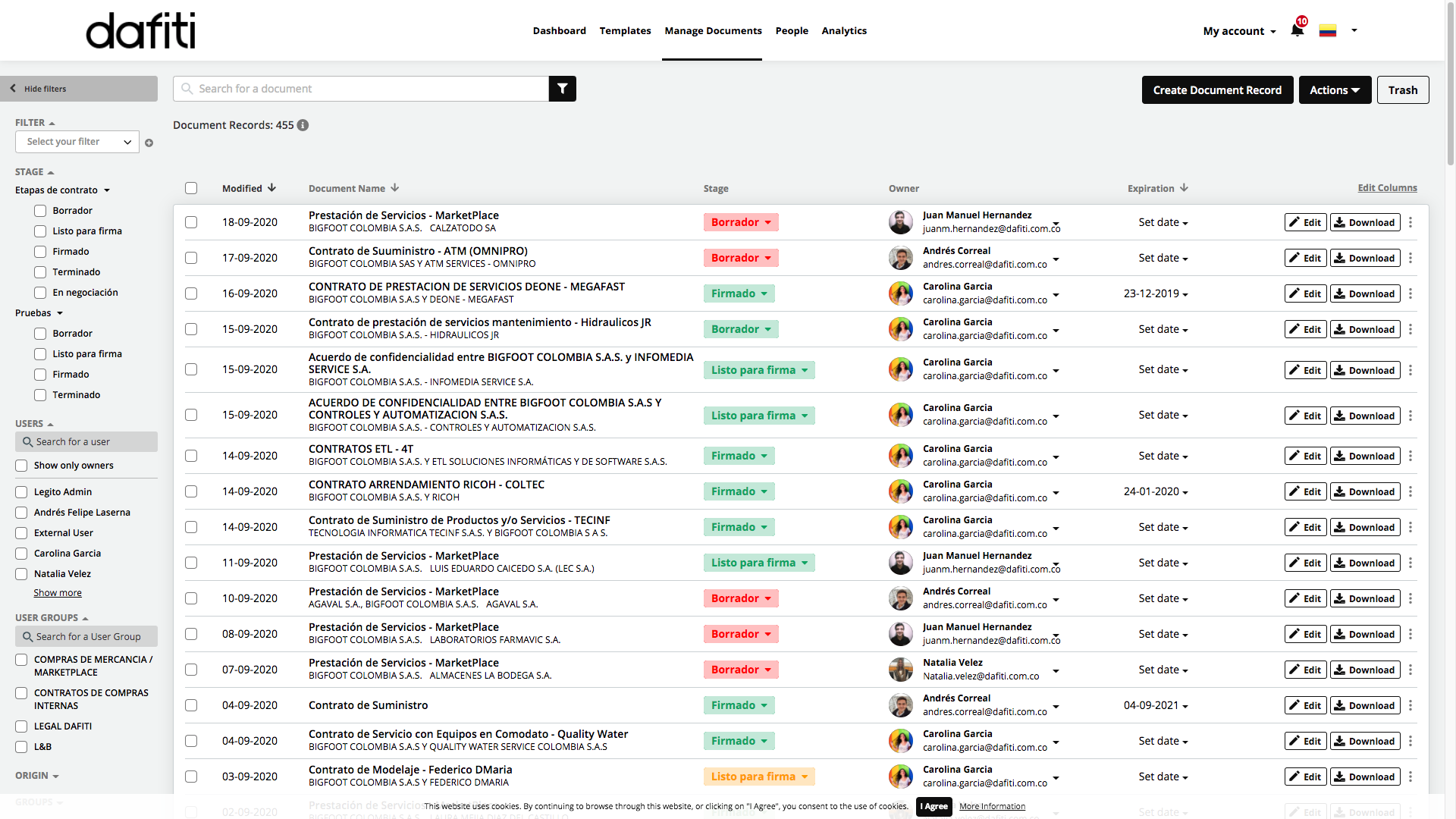This screenshot has height=819, width=1456.
Task: Click Create Document Record button
Action: click(1217, 90)
